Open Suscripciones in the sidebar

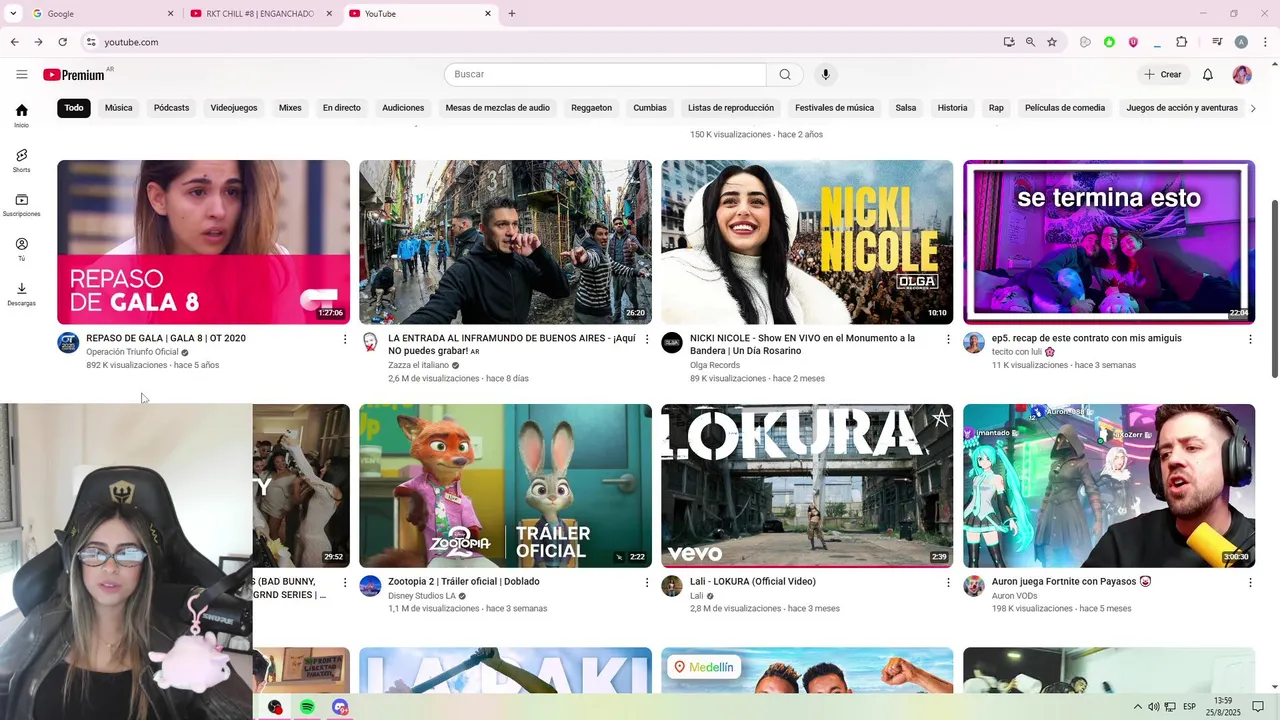pyautogui.click(x=21, y=205)
